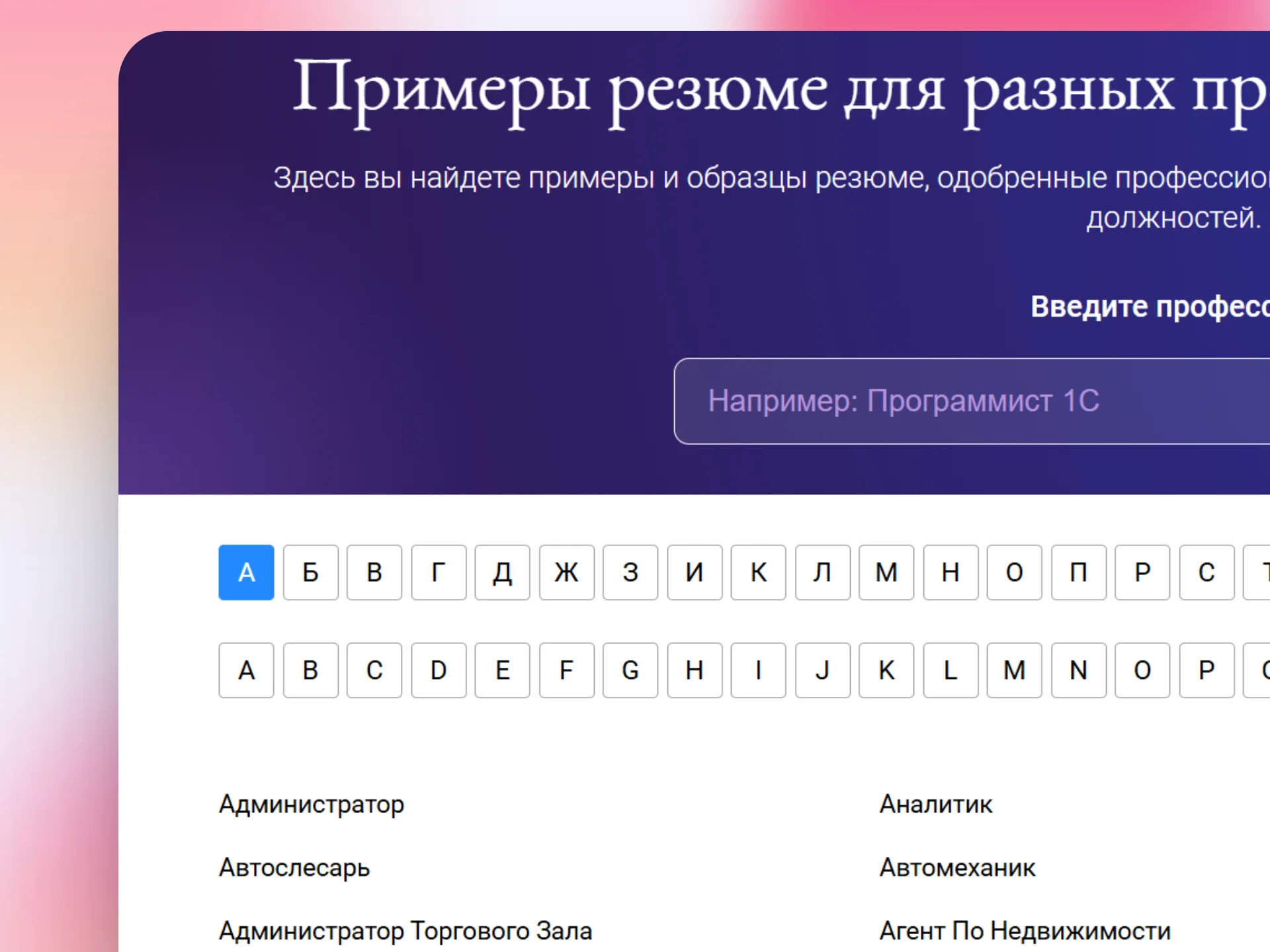Select the Latin letter «A» filter

pos(246,670)
